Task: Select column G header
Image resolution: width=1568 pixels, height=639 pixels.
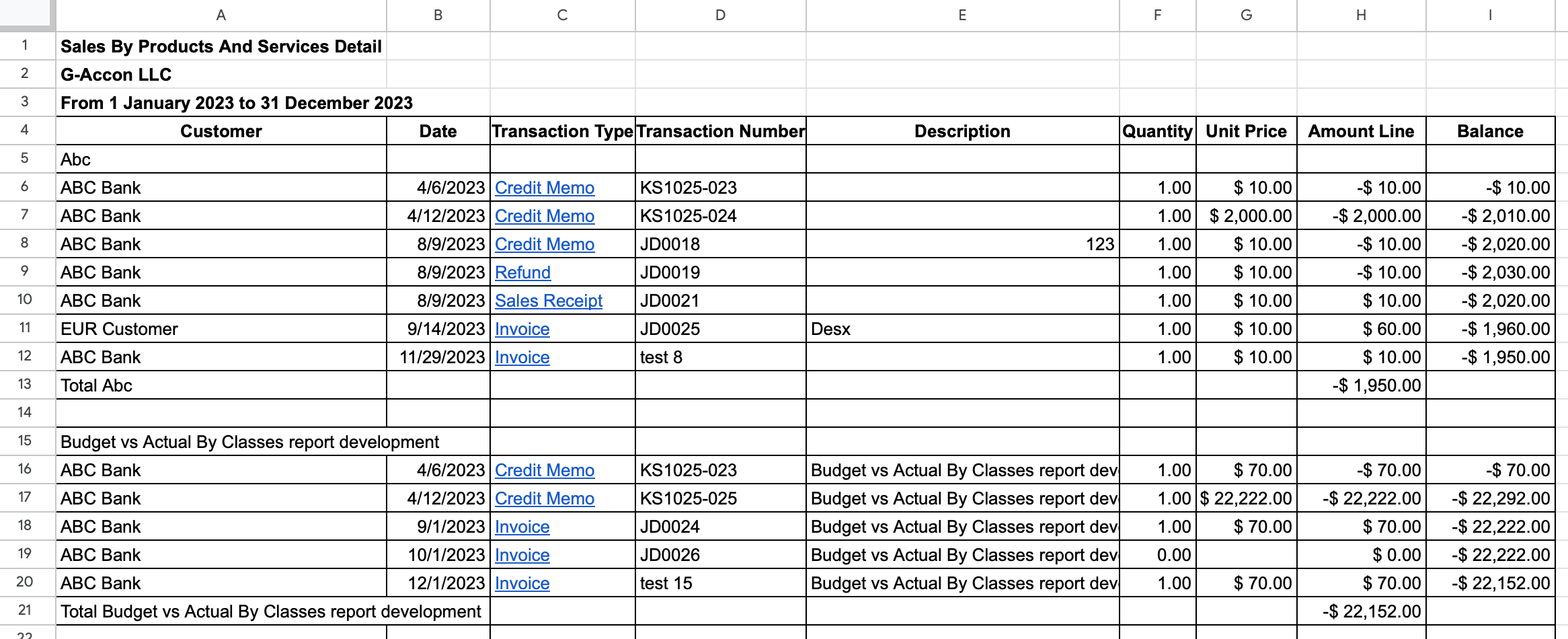Action: point(1247,15)
